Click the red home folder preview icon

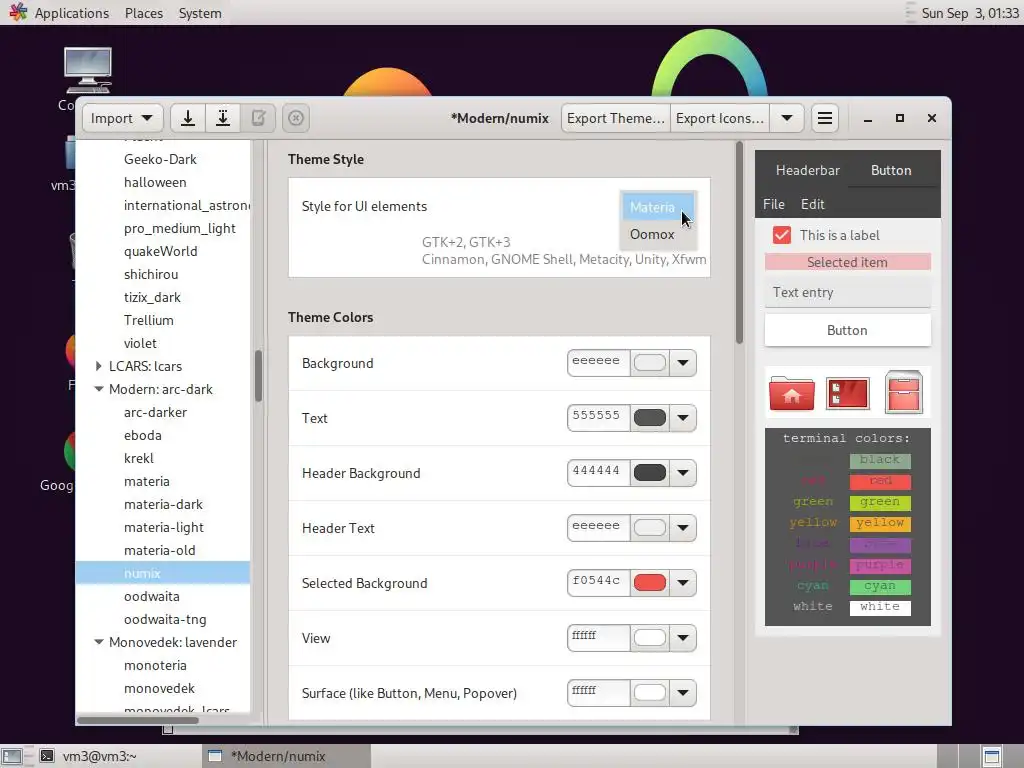[x=792, y=393]
